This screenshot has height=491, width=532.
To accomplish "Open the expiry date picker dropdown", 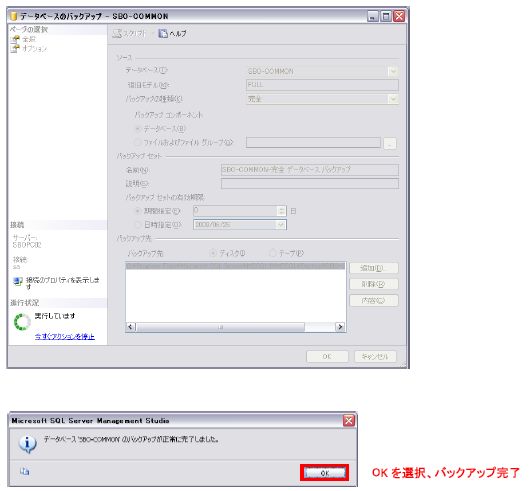I will (281, 225).
